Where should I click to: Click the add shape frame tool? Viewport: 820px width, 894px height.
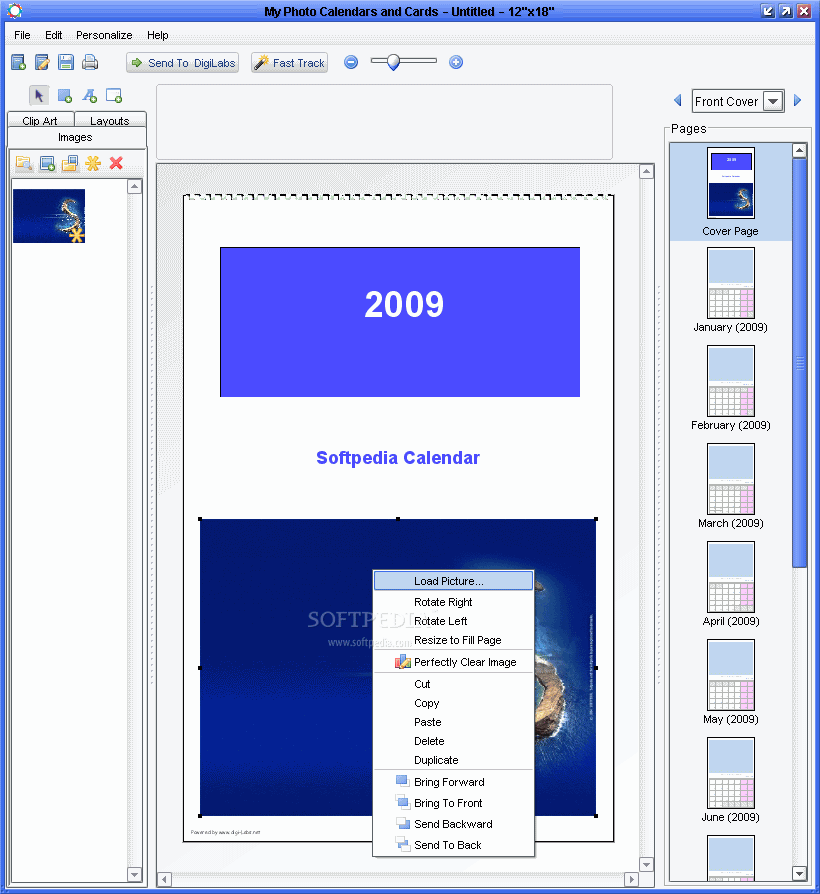pos(114,95)
